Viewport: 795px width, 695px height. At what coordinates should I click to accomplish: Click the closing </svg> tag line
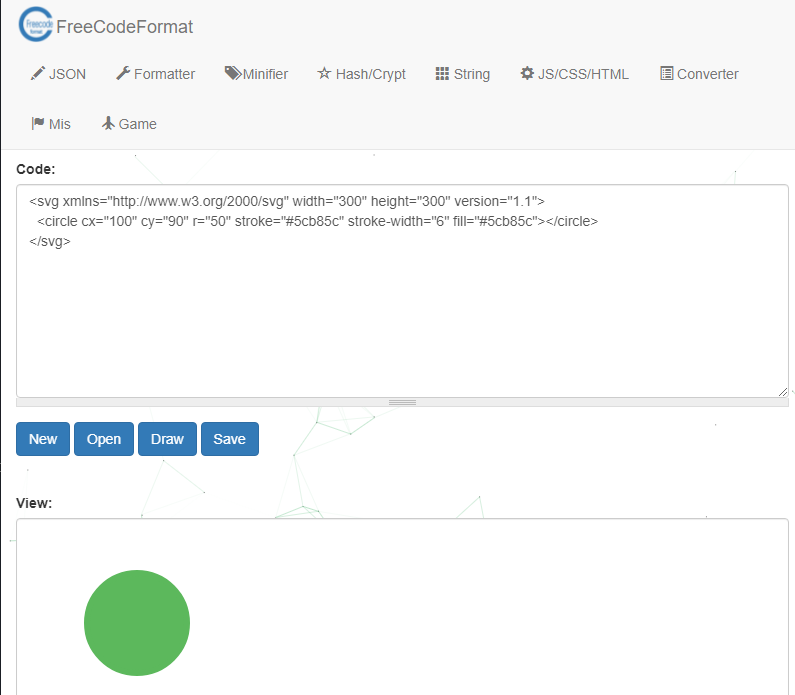(x=50, y=241)
